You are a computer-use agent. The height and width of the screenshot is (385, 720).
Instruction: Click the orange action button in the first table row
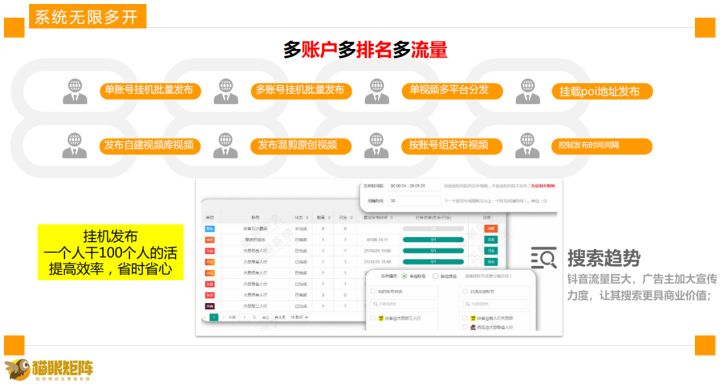491,228
